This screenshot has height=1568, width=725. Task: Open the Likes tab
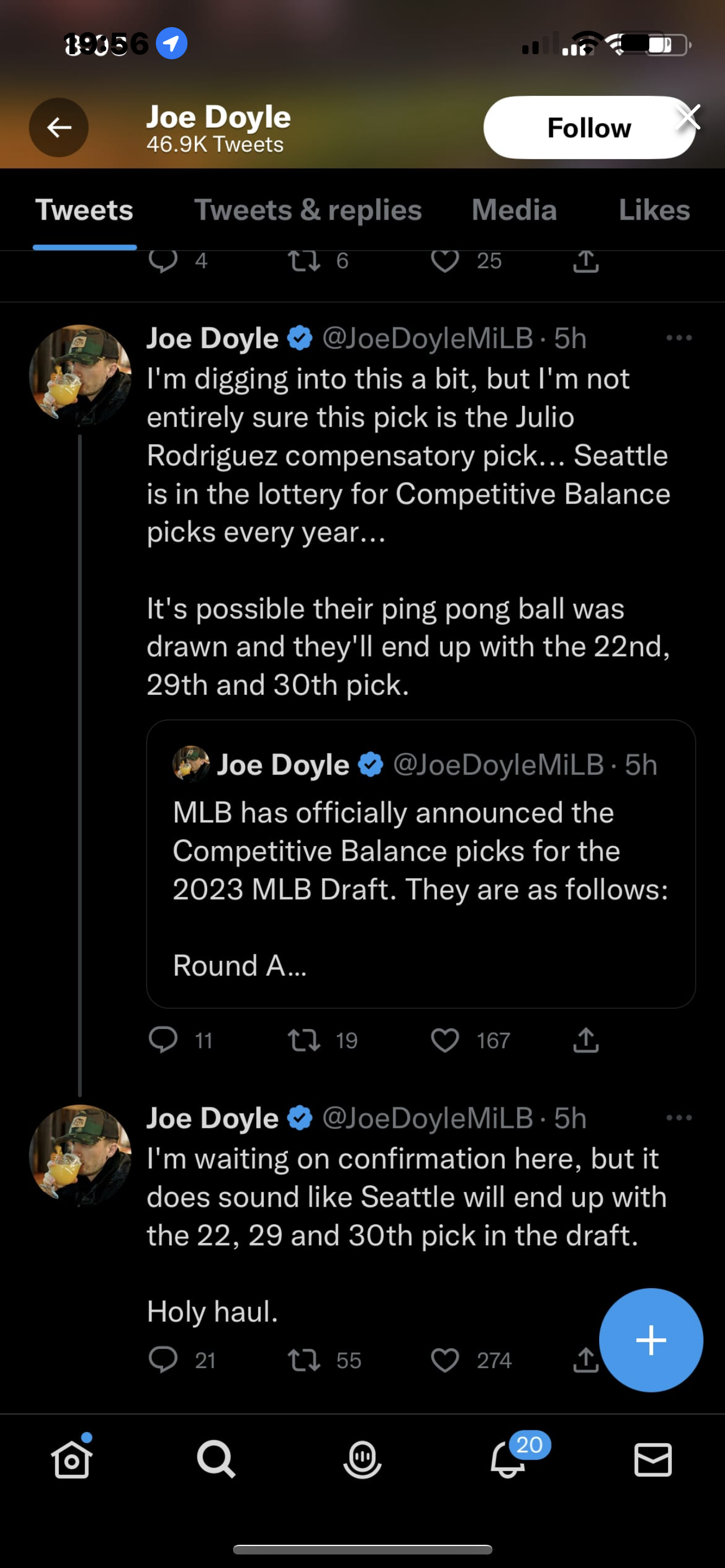click(x=654, y=211)
